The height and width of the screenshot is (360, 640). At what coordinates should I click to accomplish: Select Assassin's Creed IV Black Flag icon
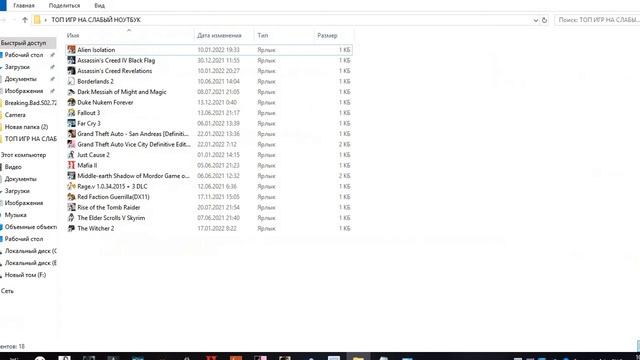pyautogui.click(x=71, y=60)
